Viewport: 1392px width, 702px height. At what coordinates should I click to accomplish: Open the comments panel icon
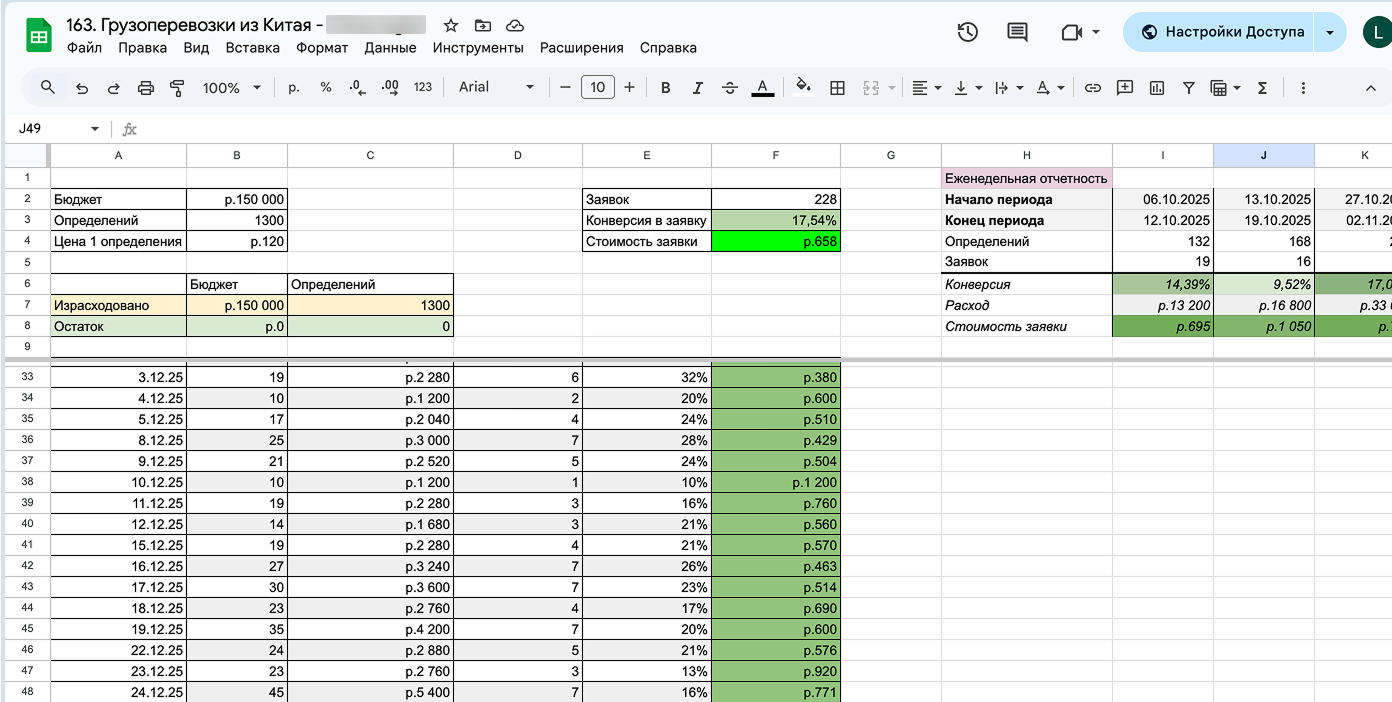point(1017,32)
